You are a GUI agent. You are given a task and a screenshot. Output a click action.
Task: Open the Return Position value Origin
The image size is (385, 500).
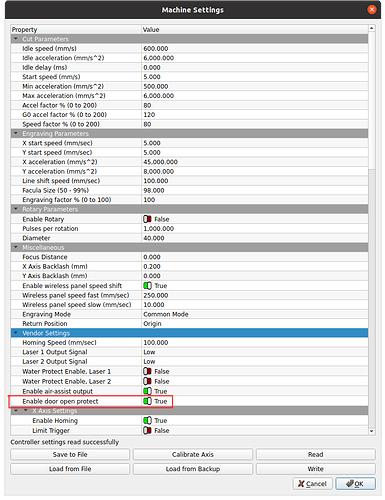[x=152, y=324]
